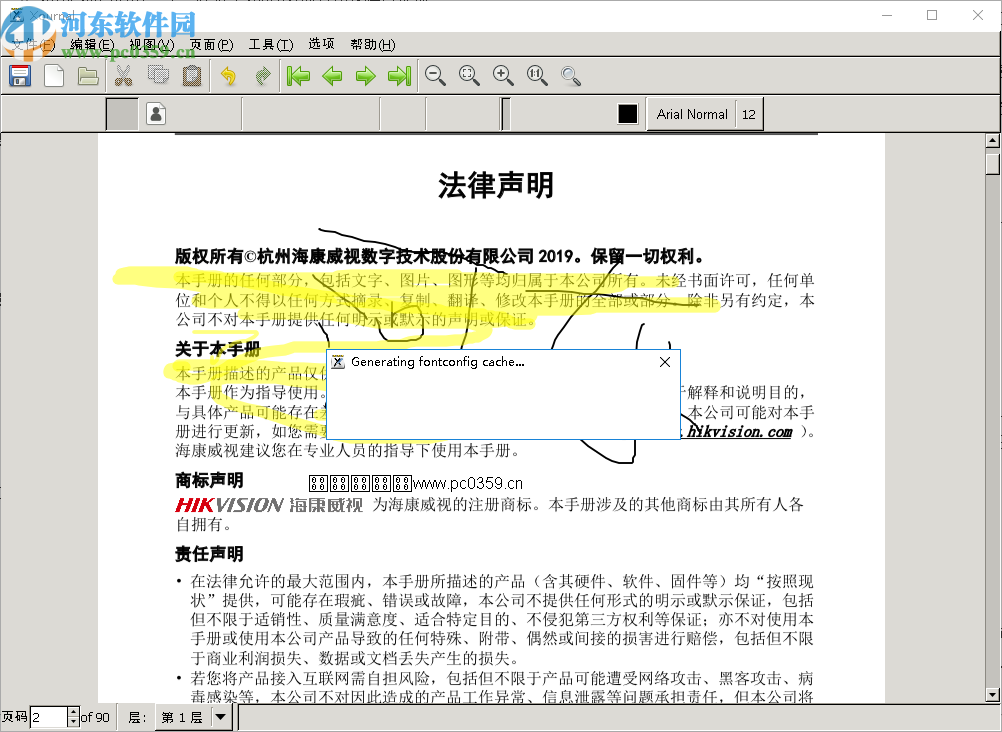Open the font size 12 selector
This screenshot has width=1002, height=732.
click(749, 114)
